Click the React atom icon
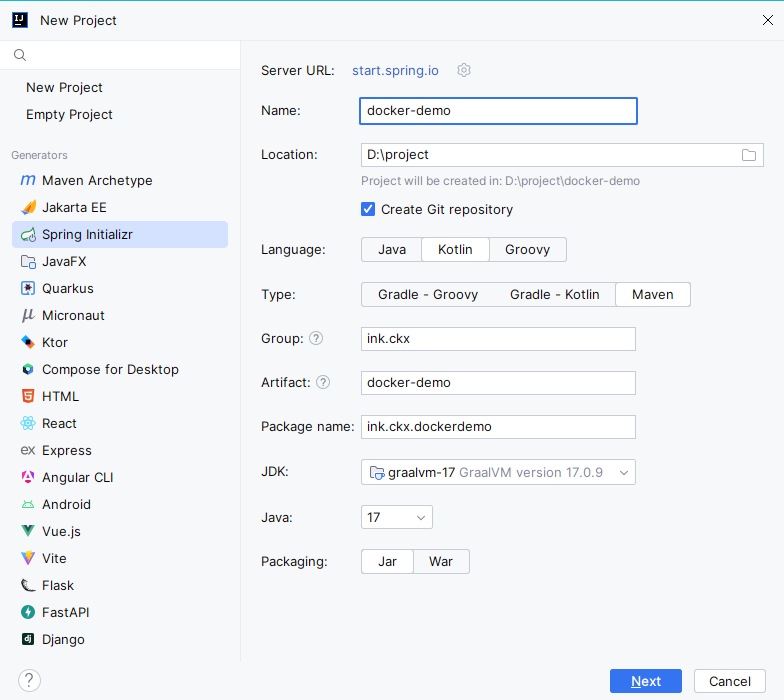The width and height of the screenshot is (784, 700). click(x=28, y=423)
